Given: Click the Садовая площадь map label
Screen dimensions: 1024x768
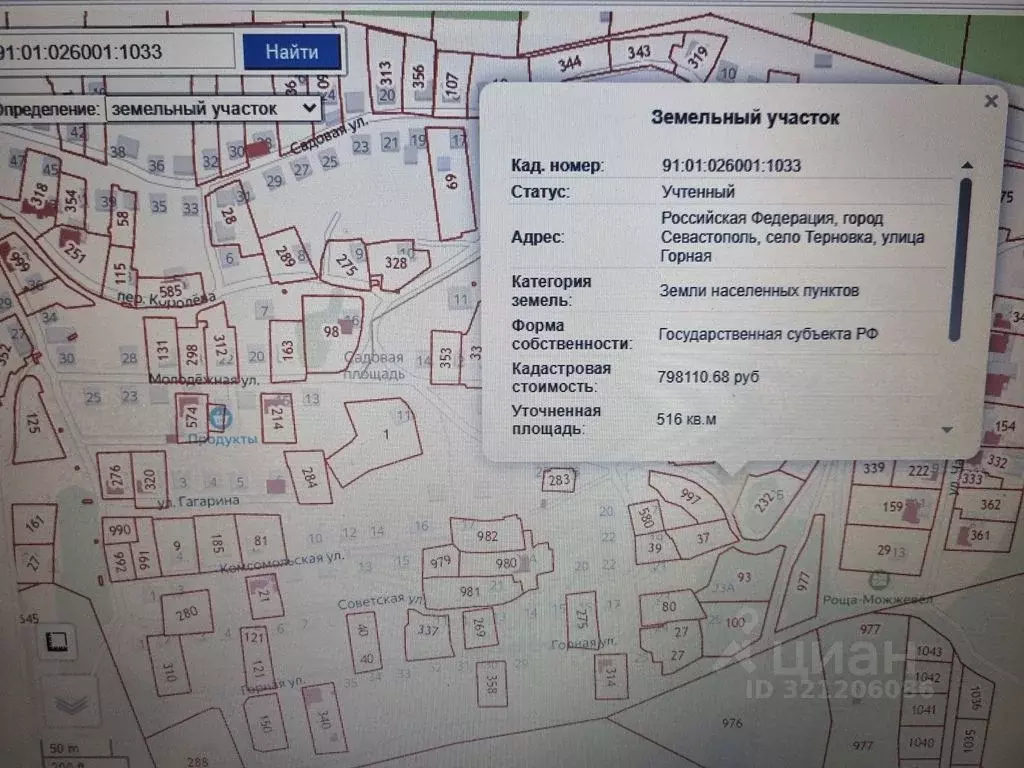Looking at the screenshot, I should [x=374, y=366].
